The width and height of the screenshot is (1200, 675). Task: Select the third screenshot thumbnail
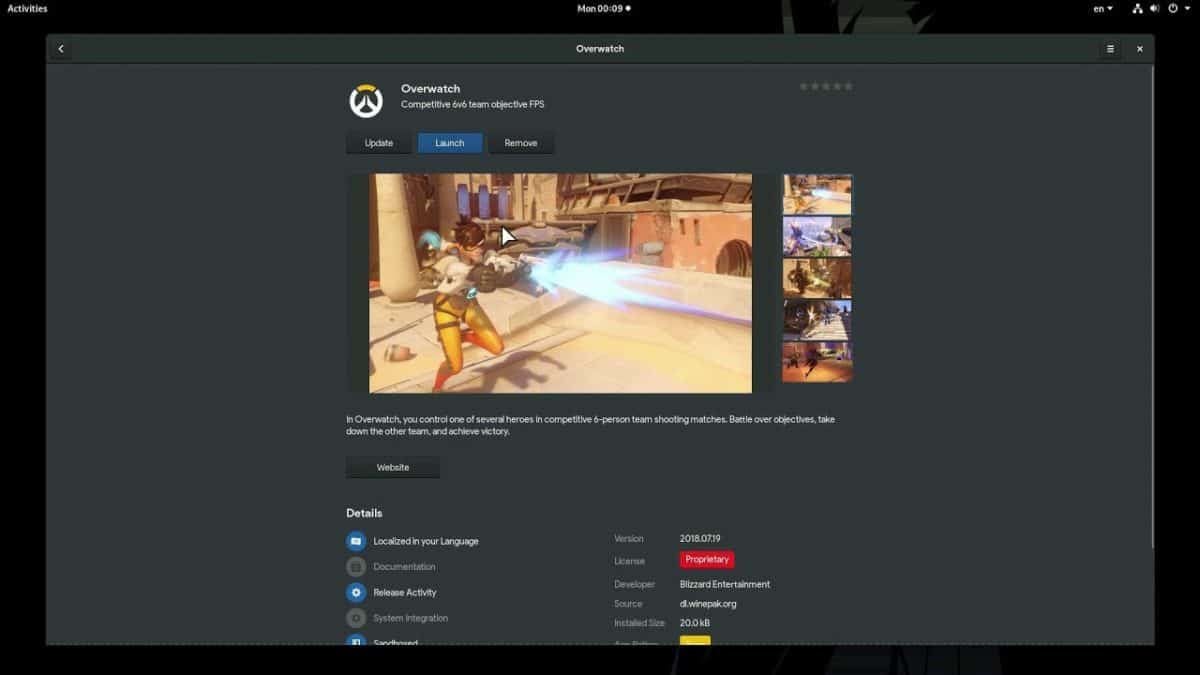click(817, 278)
